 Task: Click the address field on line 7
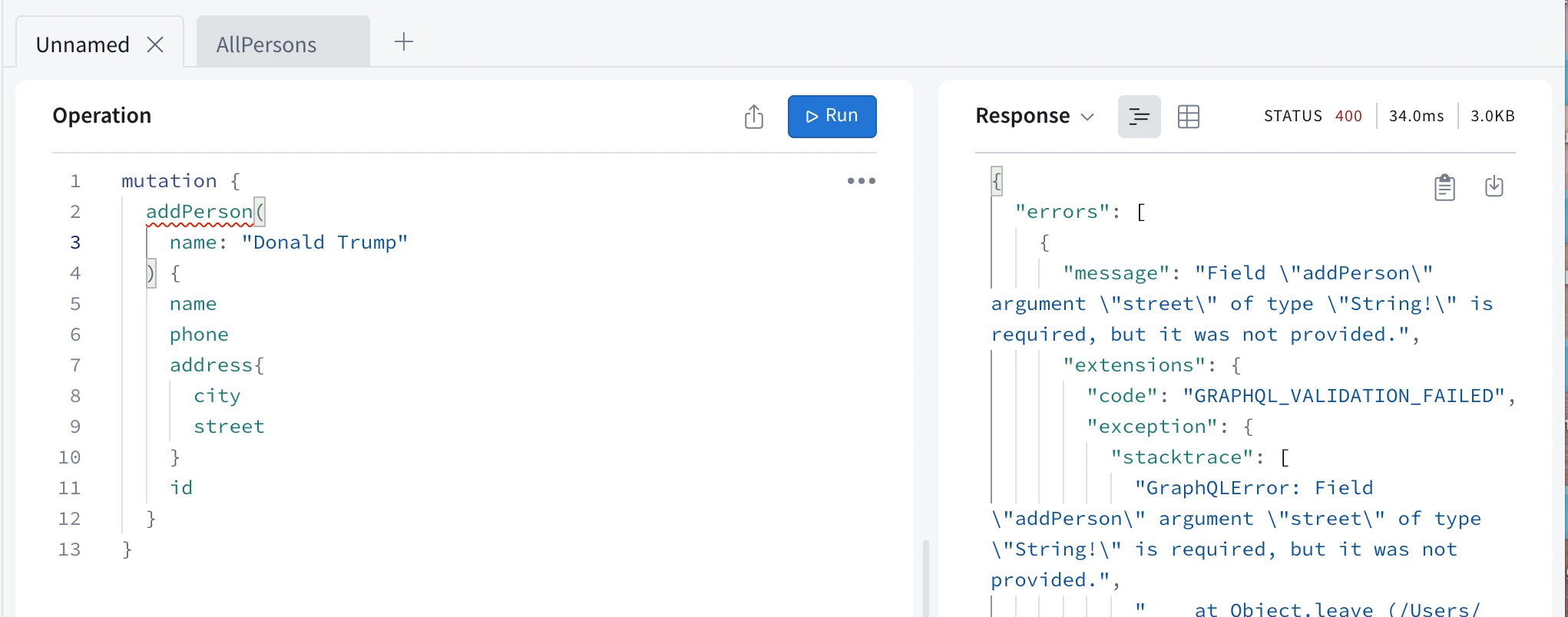click(x=211, y=365)
